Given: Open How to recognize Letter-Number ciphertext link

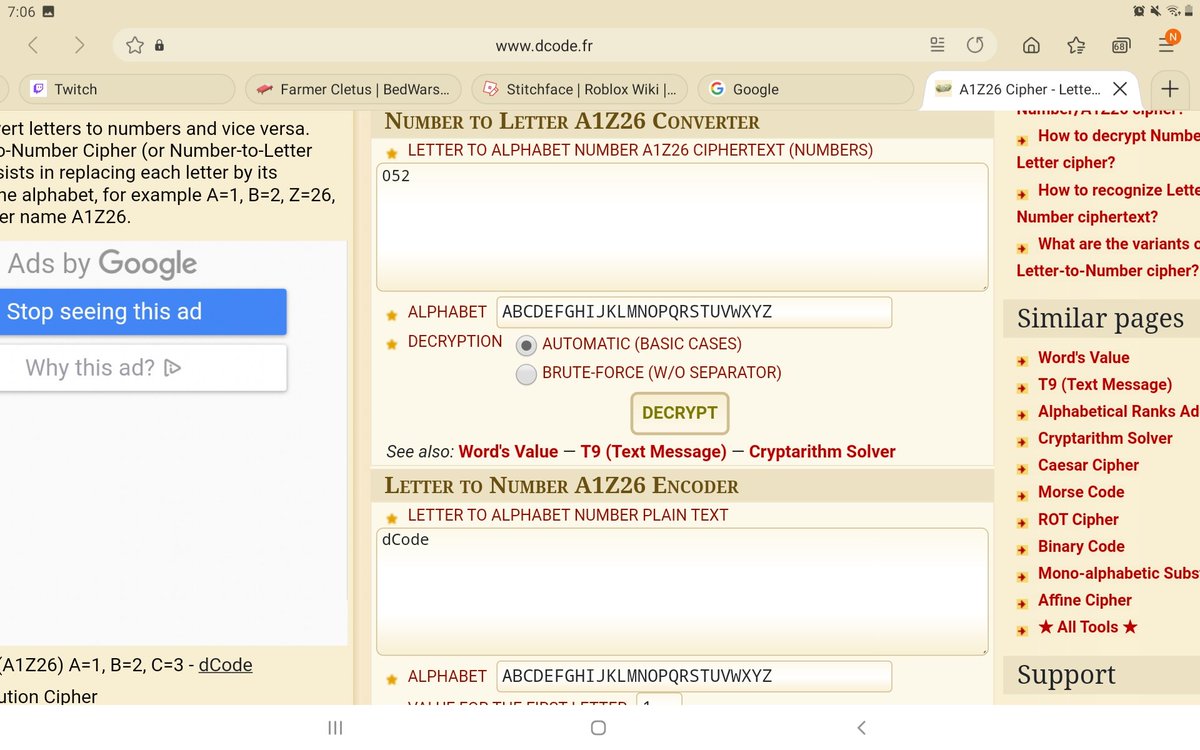Looking at the screenshot, I should coord(1108,203).
